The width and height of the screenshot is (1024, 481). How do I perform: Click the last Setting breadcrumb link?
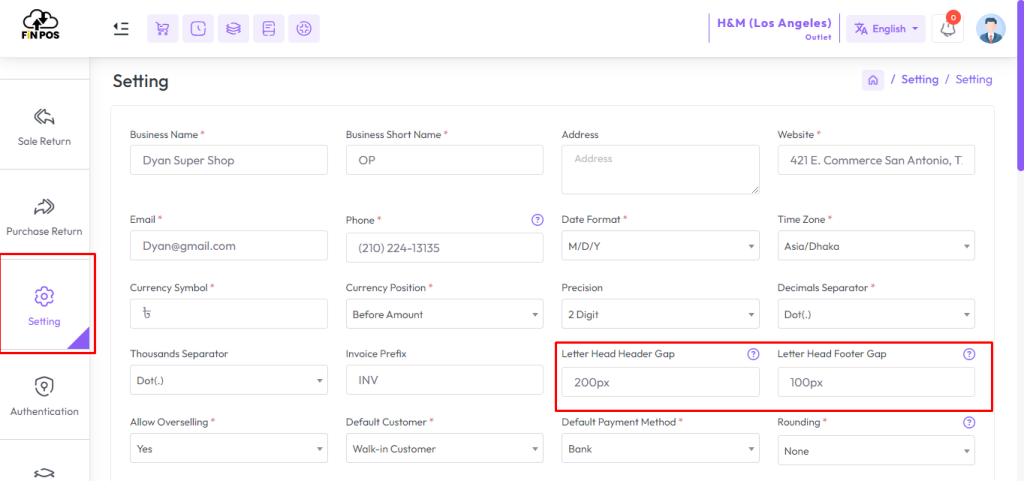(x=974, y=80)
